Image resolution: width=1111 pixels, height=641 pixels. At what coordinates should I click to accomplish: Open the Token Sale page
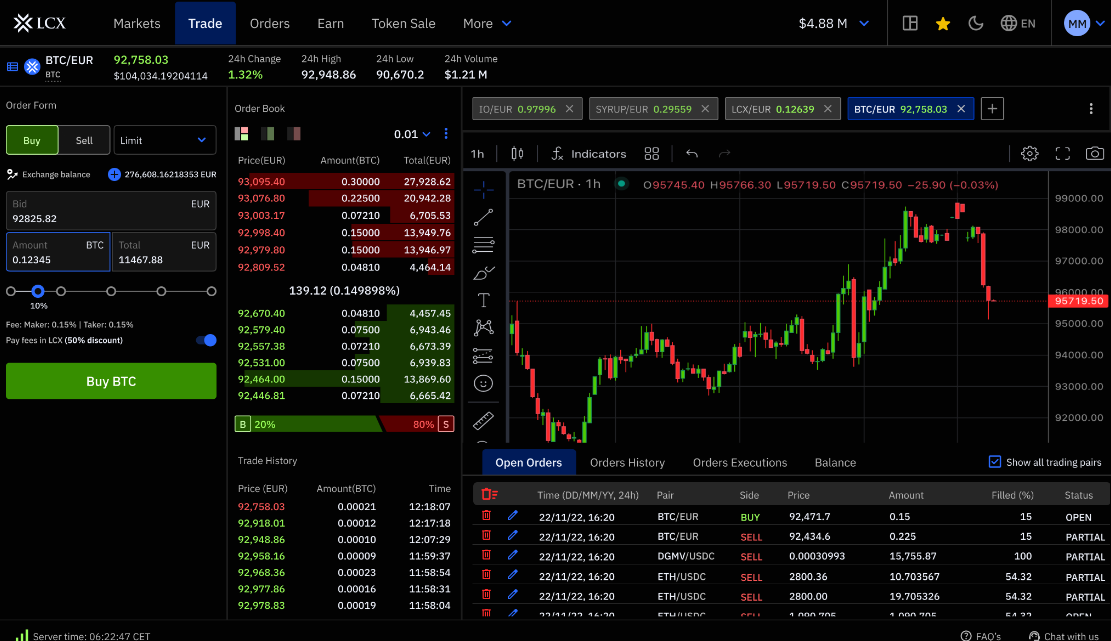[403, 23]
